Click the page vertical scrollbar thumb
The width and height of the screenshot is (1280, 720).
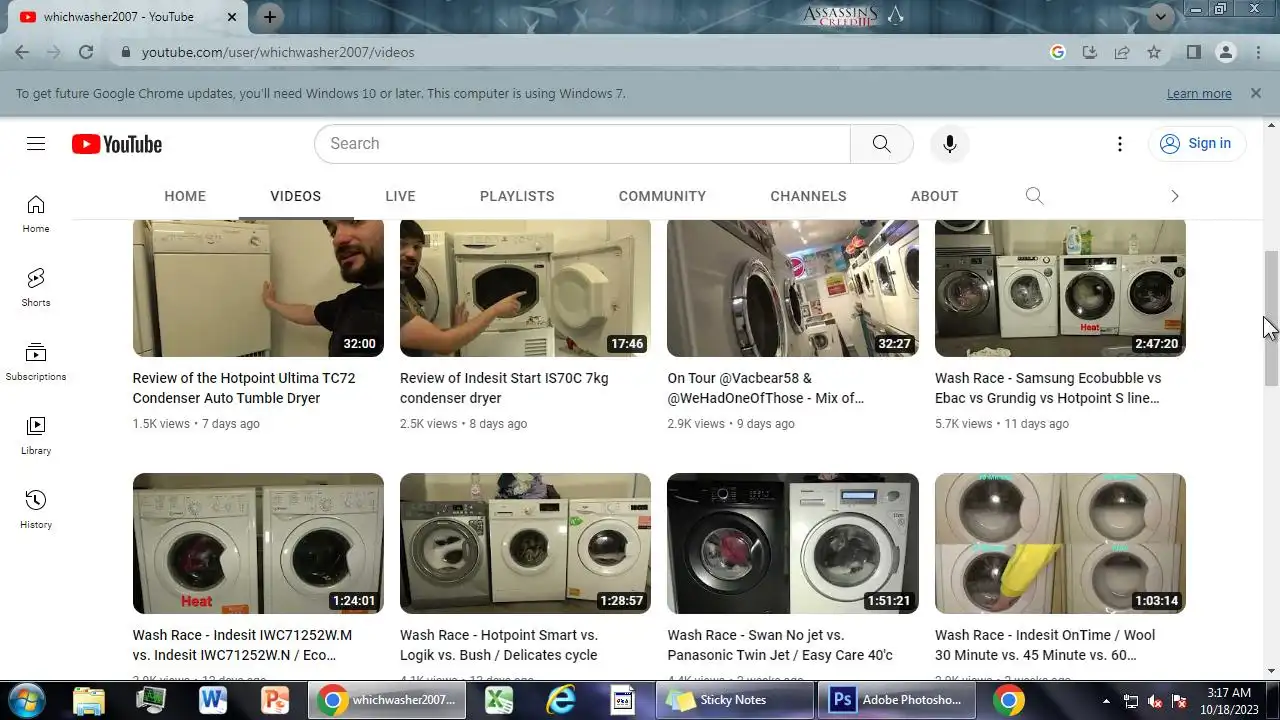(1271, 317)
